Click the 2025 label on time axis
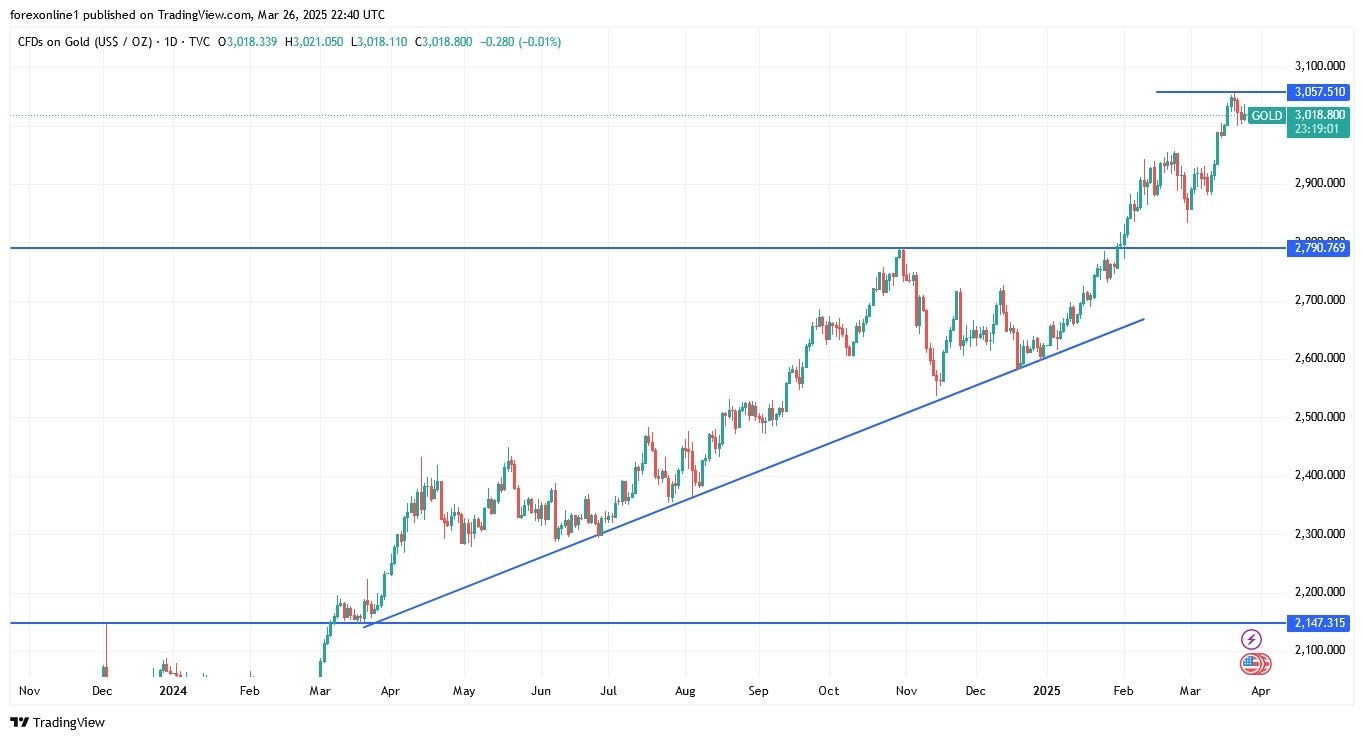The width and height of the screenshot is (1364, 740). tap(1047, 691)
